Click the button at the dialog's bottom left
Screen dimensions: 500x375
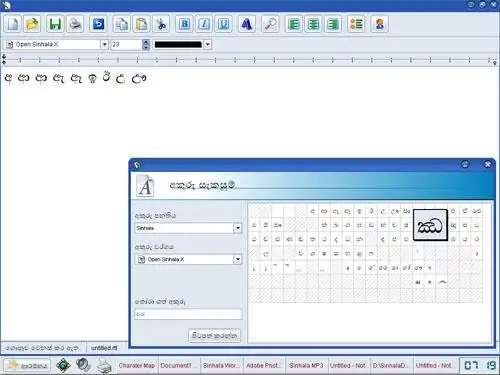214,335
